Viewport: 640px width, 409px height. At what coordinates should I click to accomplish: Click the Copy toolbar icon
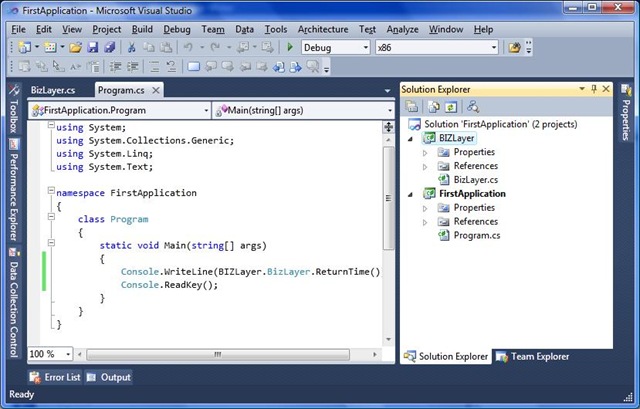149,47
